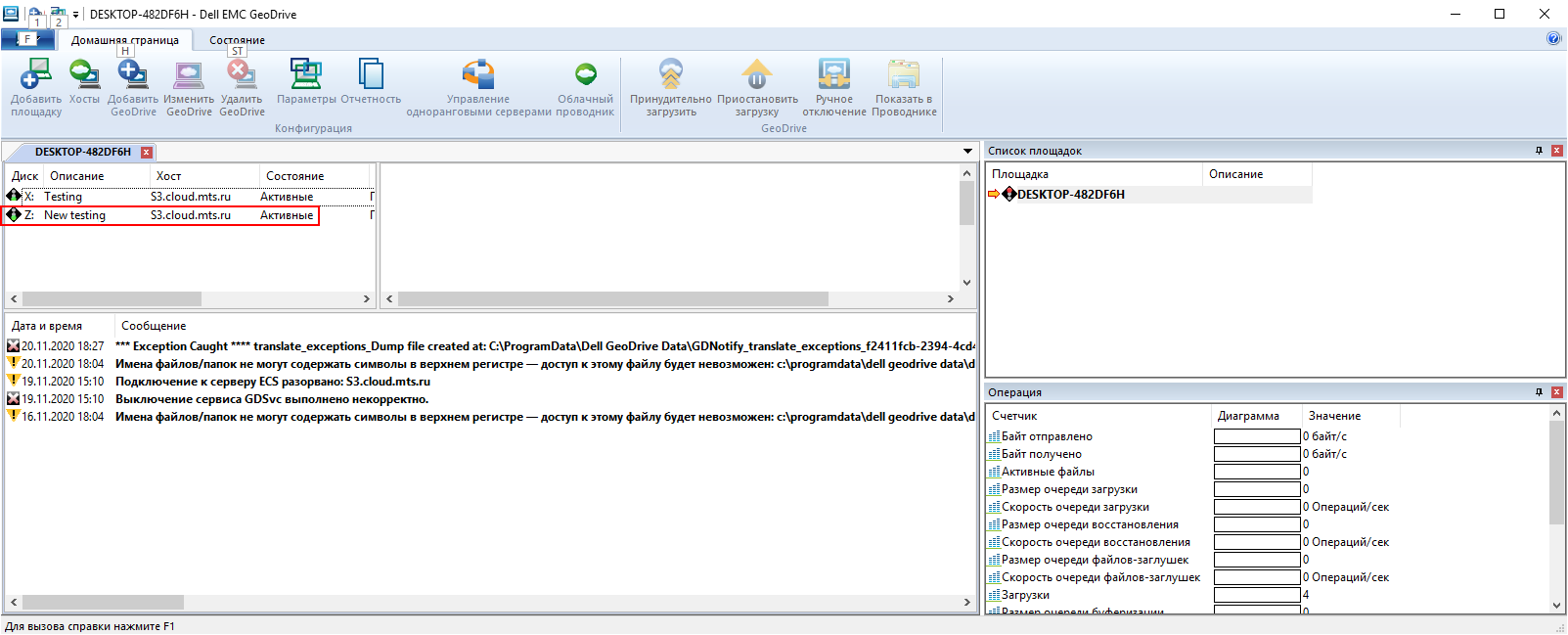The image size is (1568, 635).
Task: Click Изменить GeoDrive icon
Action: pyautogui.click(x=189, y=75)
